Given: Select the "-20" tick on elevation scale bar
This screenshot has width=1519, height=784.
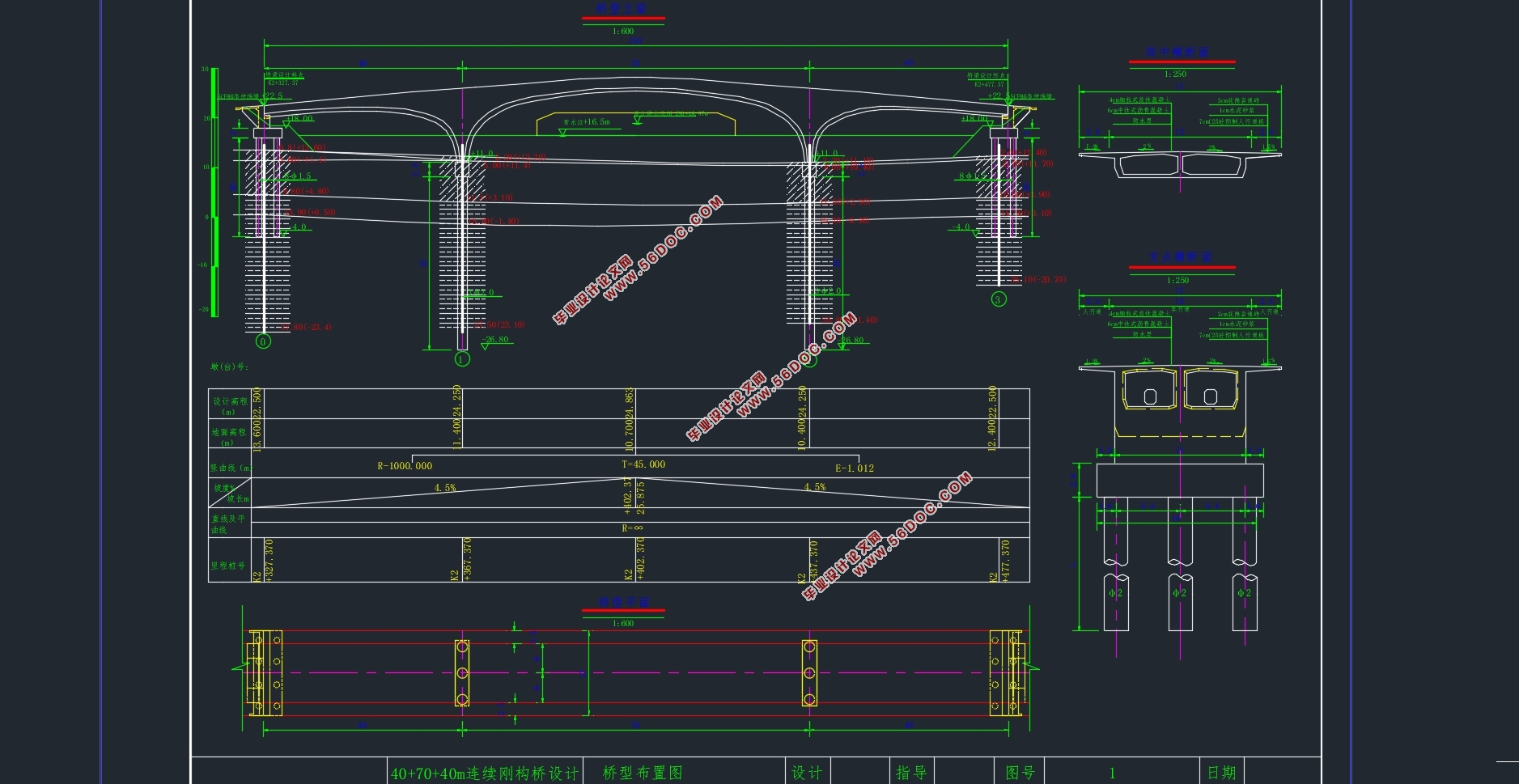Looking at the screenshot, I should [204, 310].
